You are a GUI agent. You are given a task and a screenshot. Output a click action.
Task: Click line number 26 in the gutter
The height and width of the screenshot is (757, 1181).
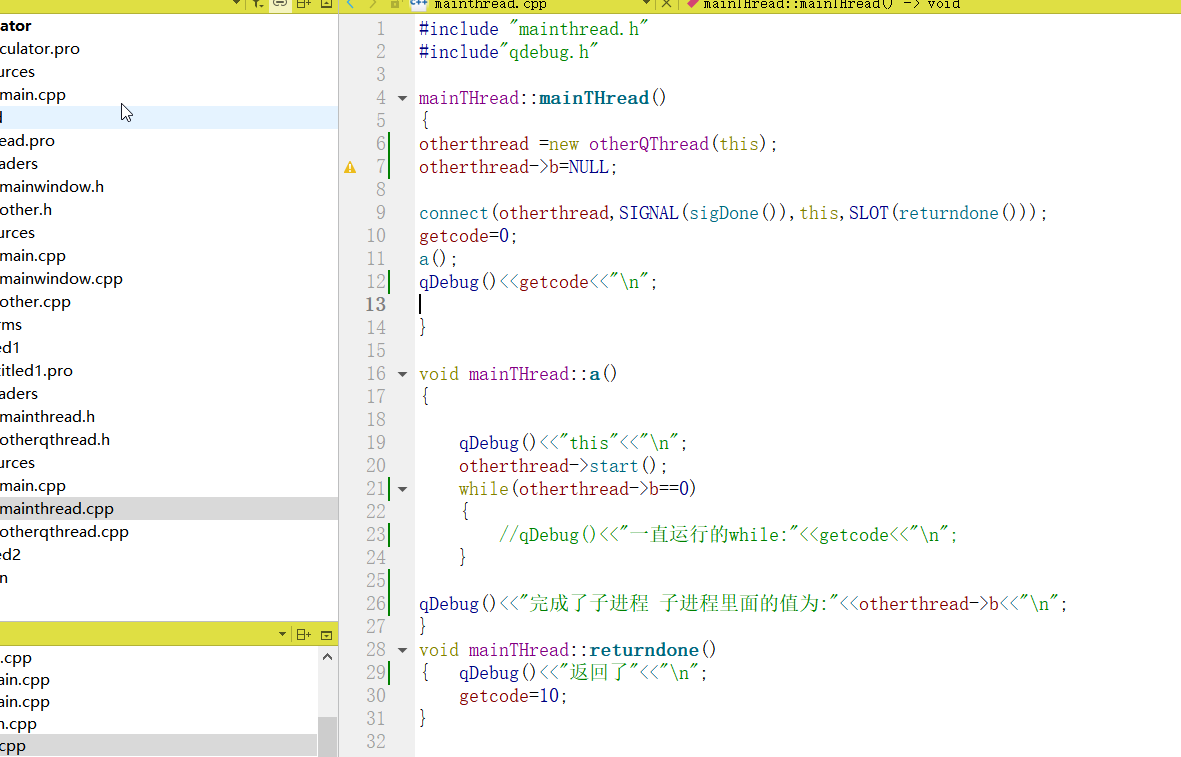(376, 604)
